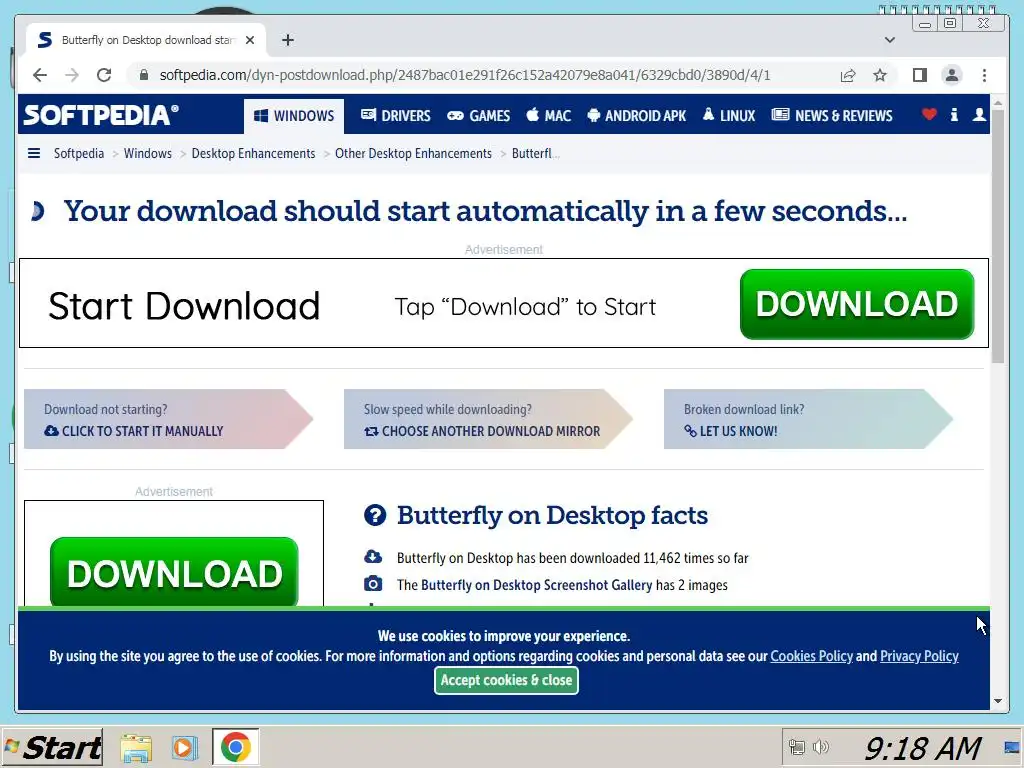Click the 9:18 AM clock
The width and height of the screenshot is (1024, 768).
pos(923,748)
